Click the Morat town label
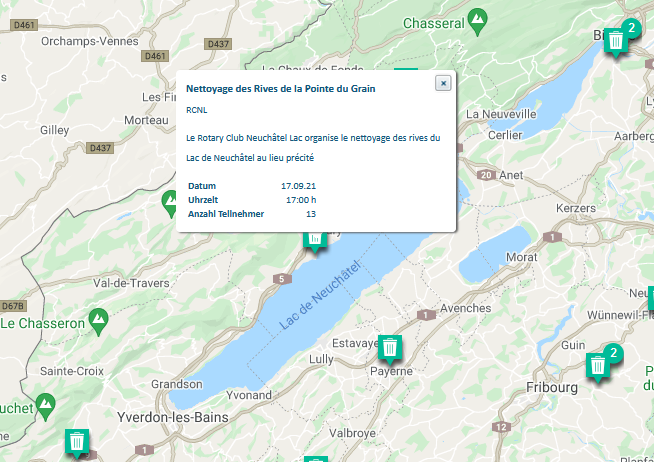The image size is (654, 462). point(522,257)
